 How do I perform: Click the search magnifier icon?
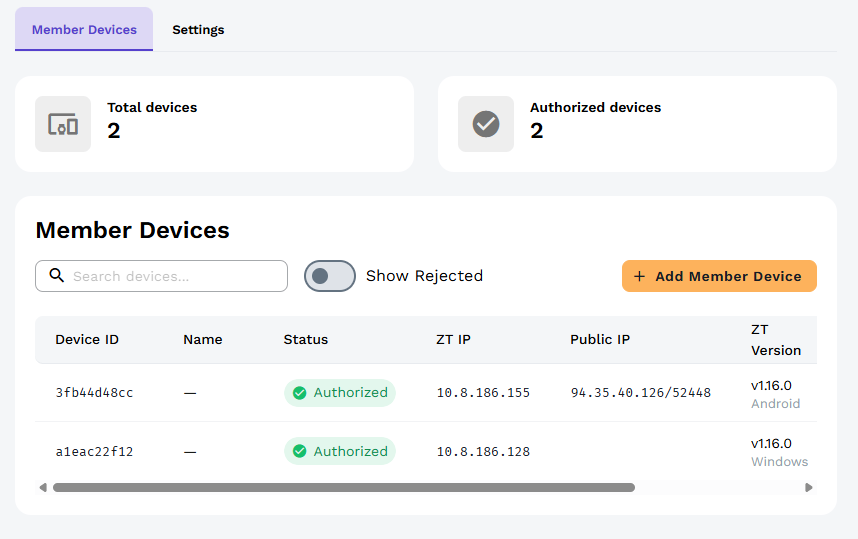(x=57, y=276)
